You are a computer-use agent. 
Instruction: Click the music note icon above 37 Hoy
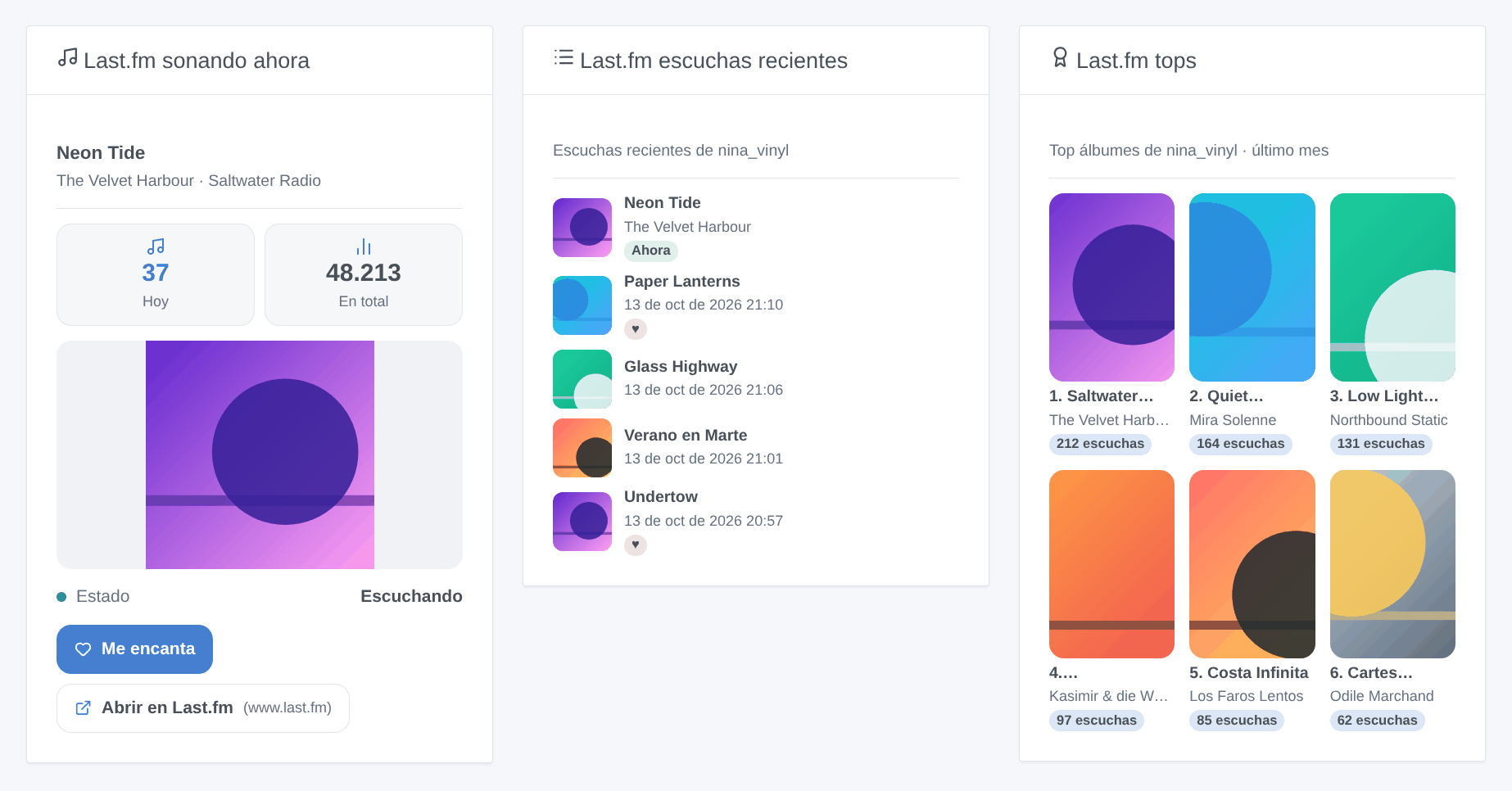point(156,246)
